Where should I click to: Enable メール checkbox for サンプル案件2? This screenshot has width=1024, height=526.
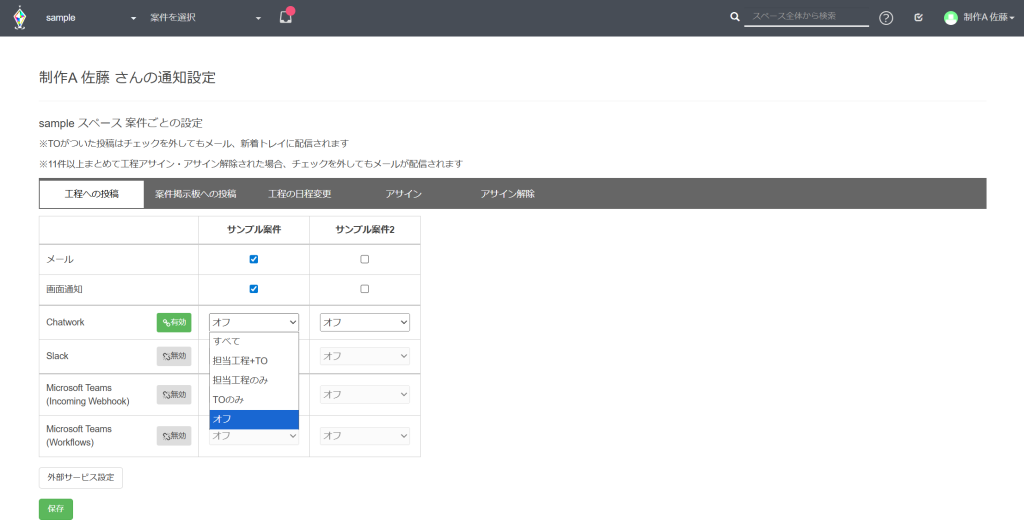[364, 259]
